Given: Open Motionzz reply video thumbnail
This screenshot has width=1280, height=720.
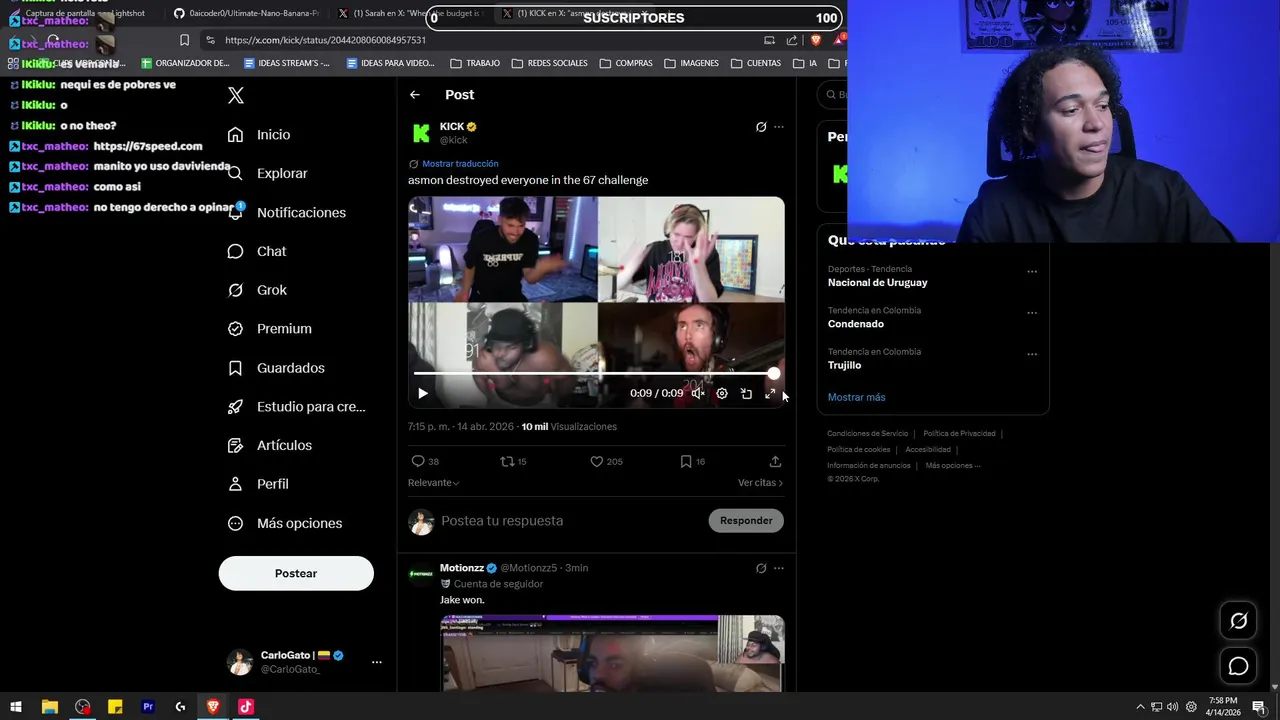Looking at the screenshot, I should (612, 653).
